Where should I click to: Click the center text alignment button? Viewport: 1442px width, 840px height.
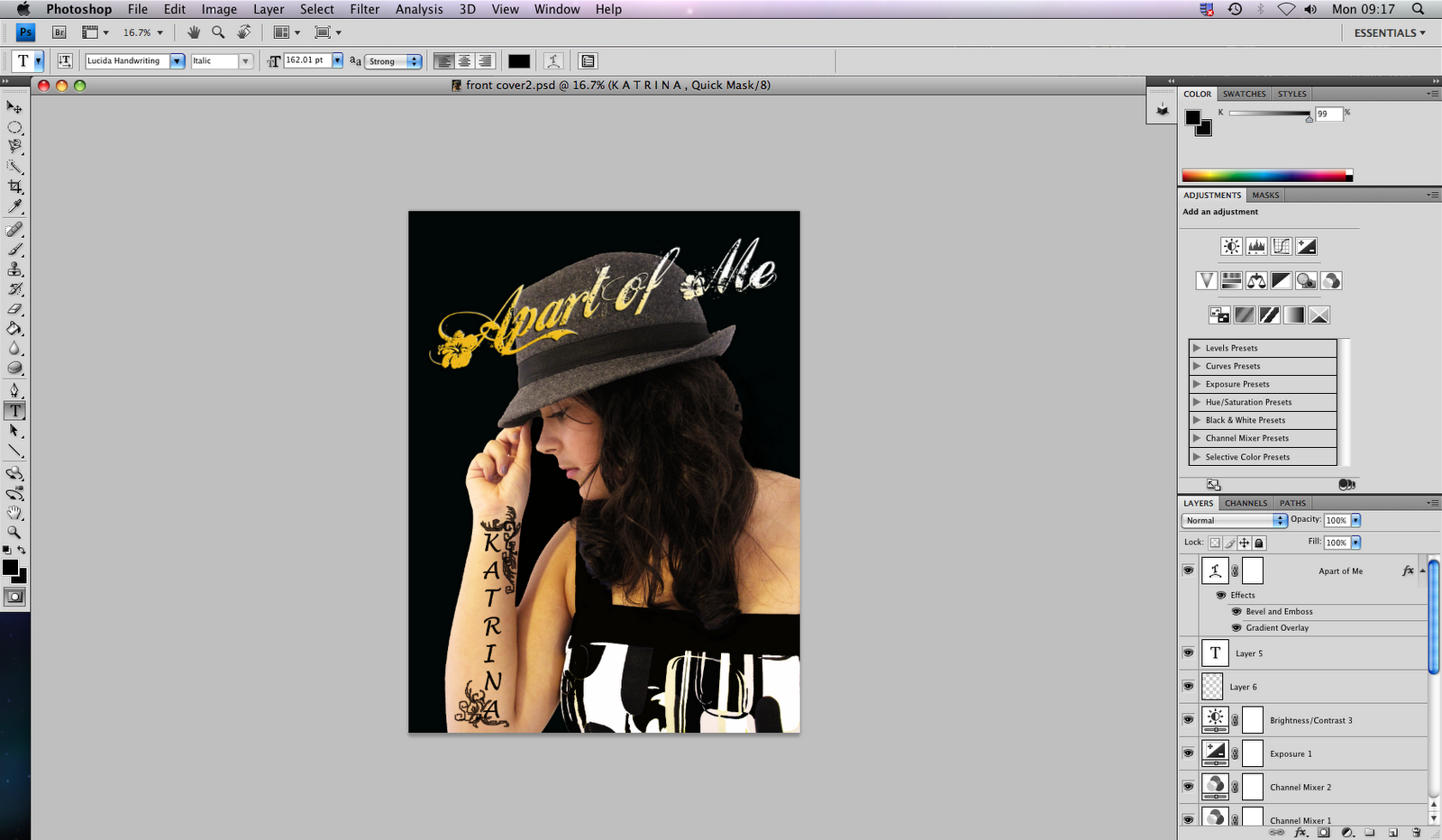pos(464,60)
